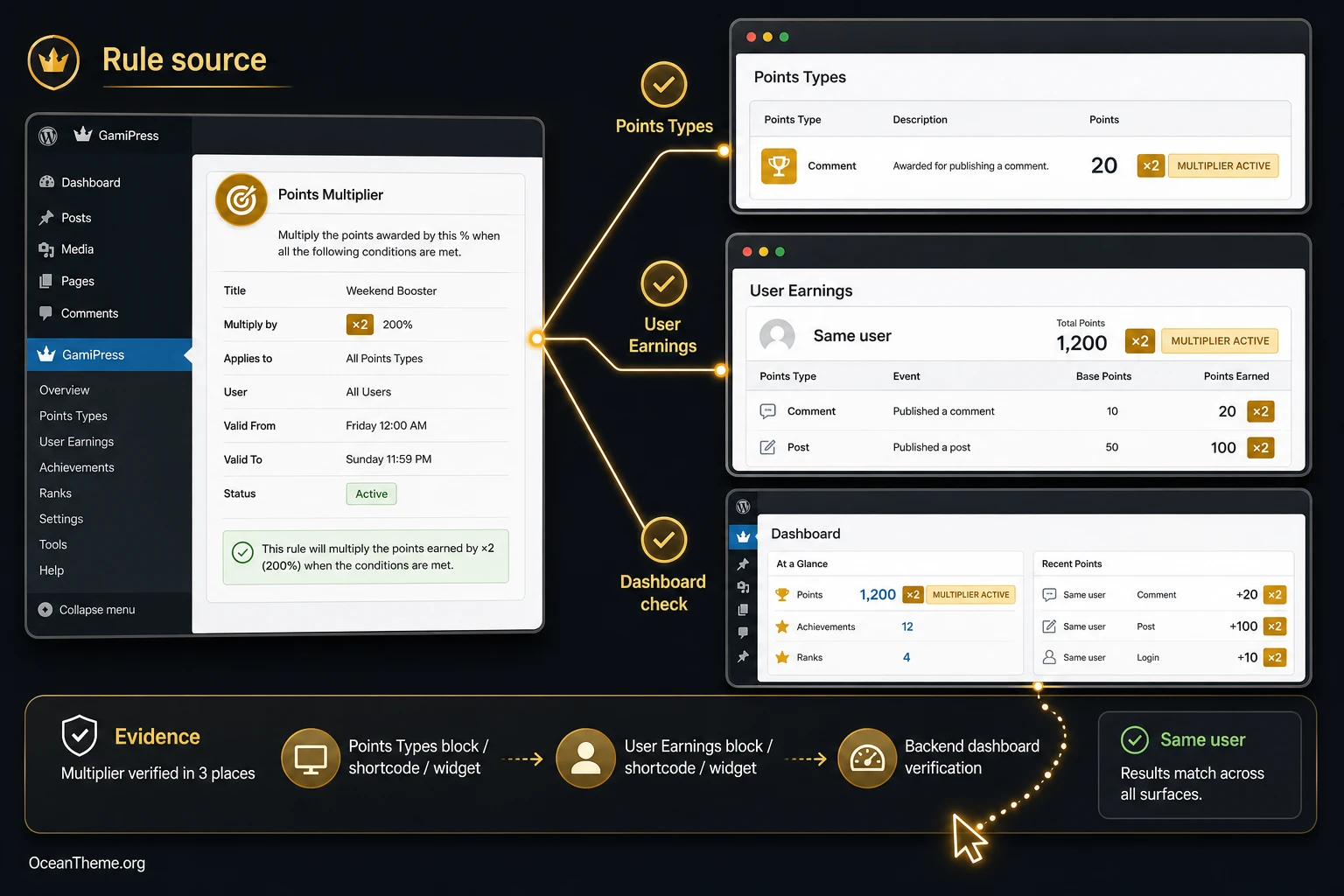Click the Points trophy icon in At a Glance
The image size is (1344, 896).
point(782,595)
